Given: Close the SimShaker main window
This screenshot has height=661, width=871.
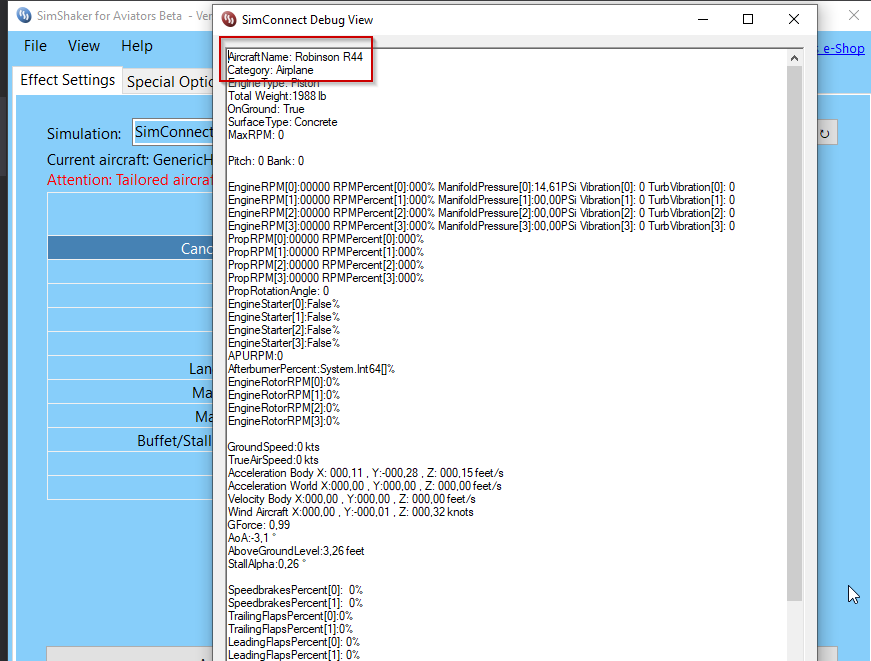Looking at the screenshot, I should pyautogui.click(x=854, y=15).
